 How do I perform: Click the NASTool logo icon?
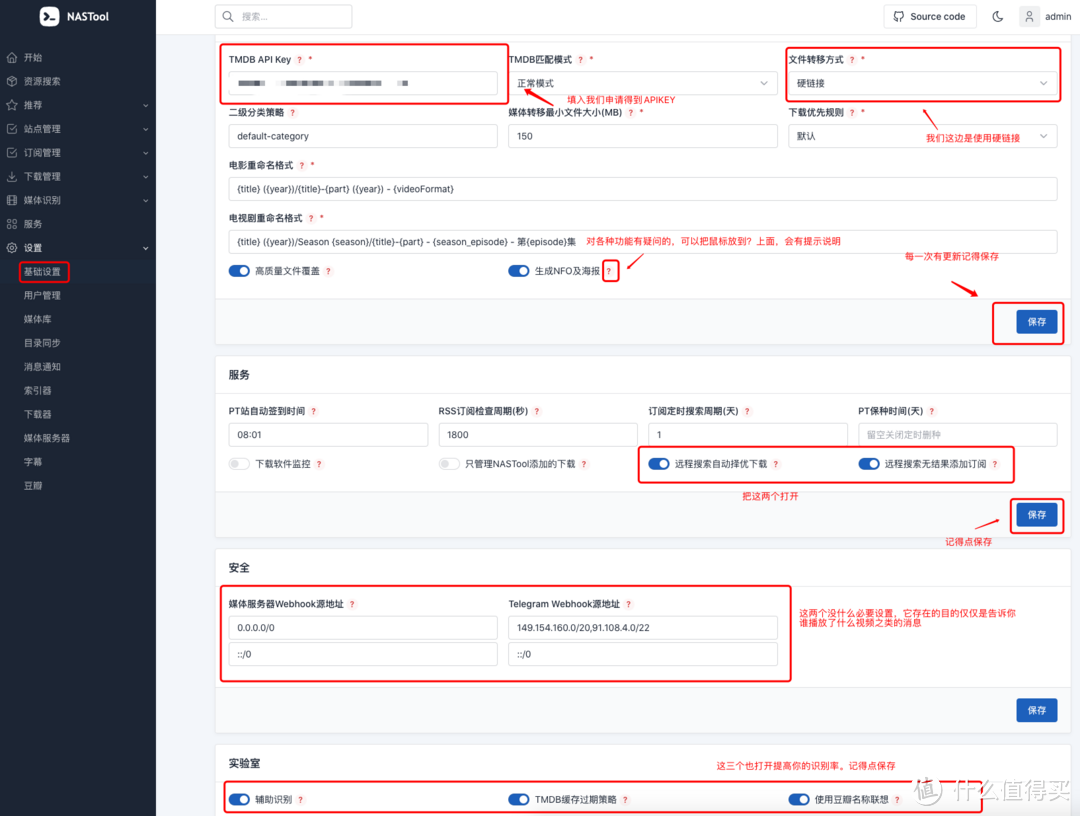(x=50, y=17)
